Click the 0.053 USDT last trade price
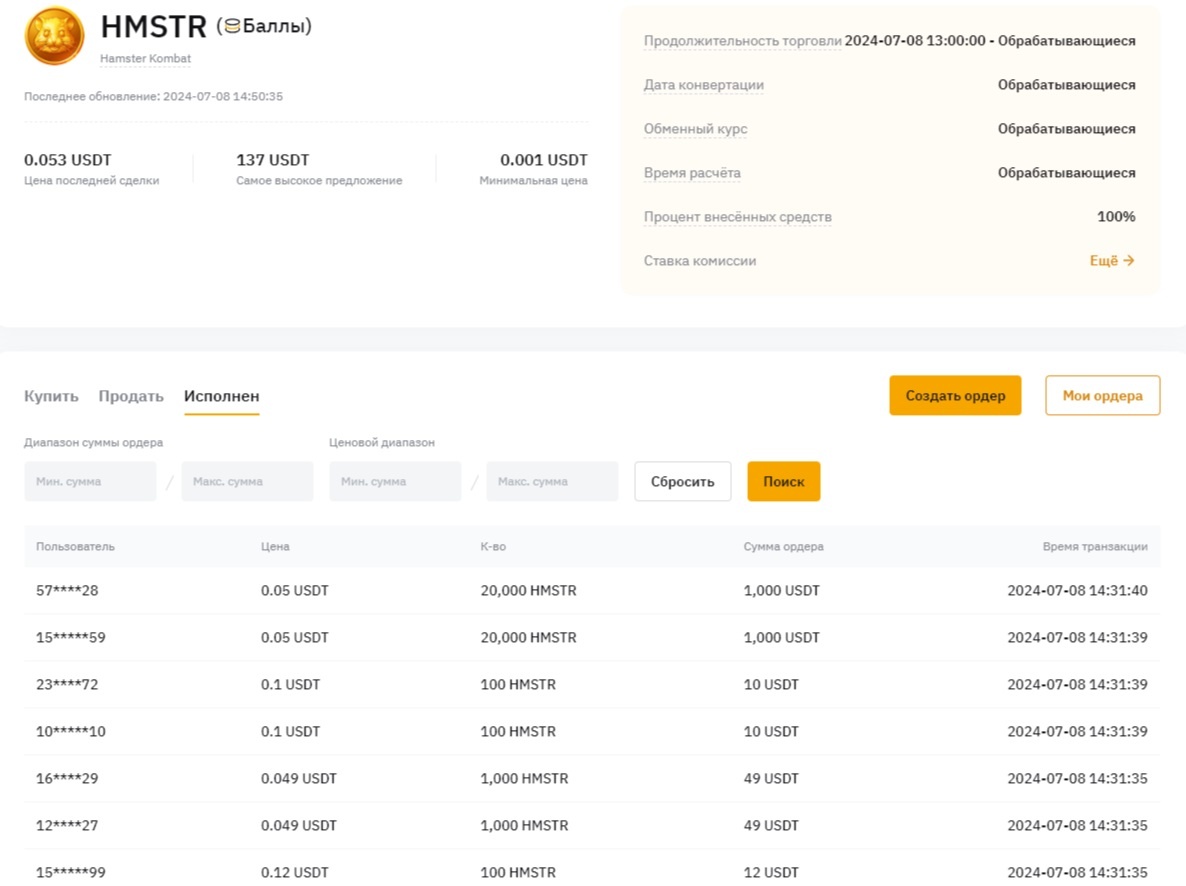The image size is (1186, 886). 67,160
